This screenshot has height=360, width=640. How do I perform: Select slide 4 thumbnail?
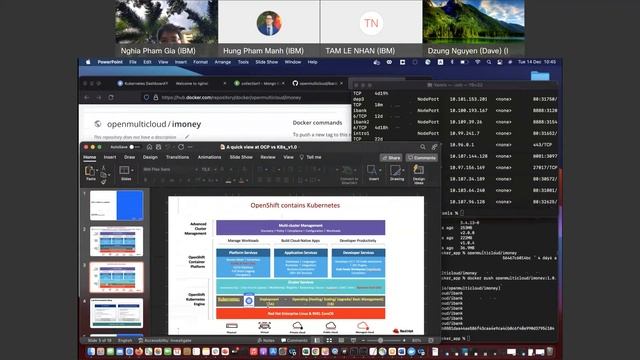(116, 313)
